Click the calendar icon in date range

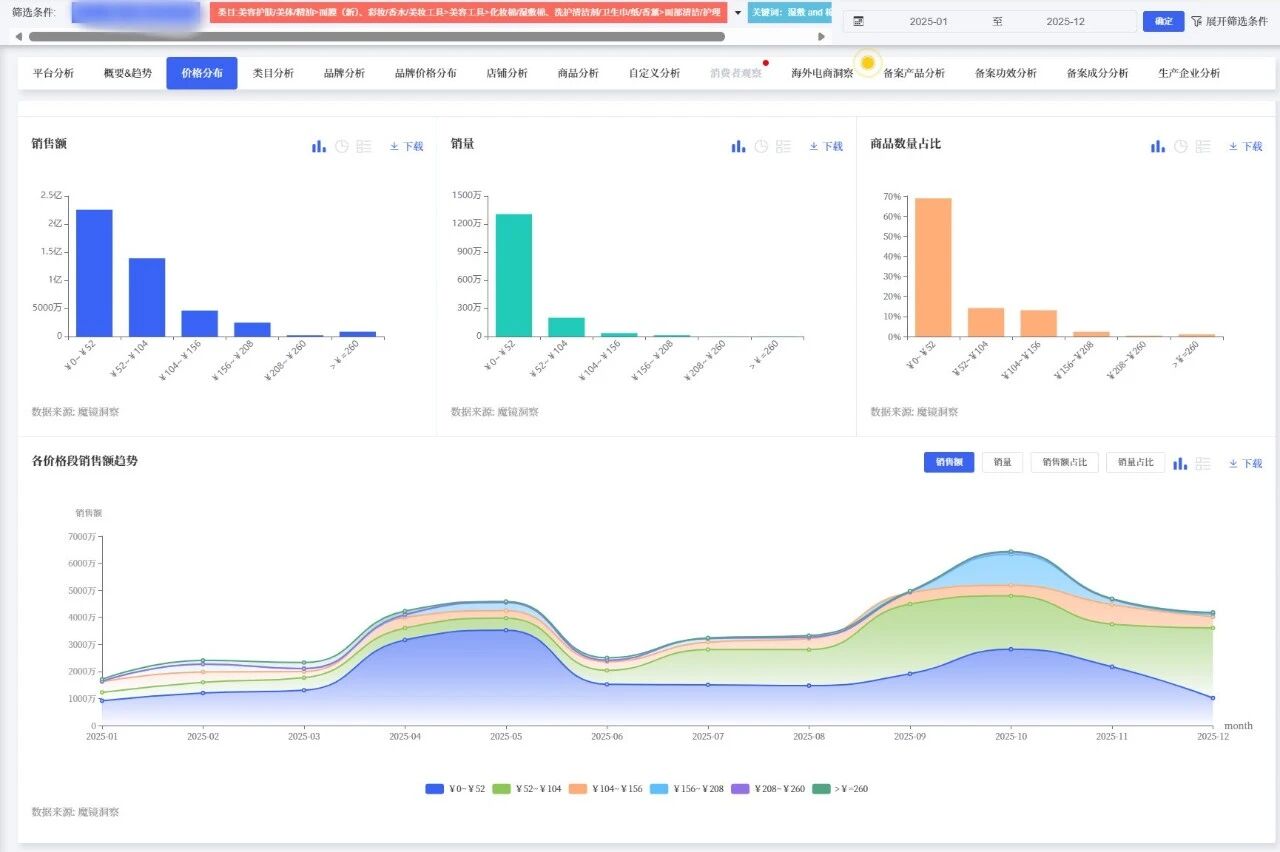858,21
